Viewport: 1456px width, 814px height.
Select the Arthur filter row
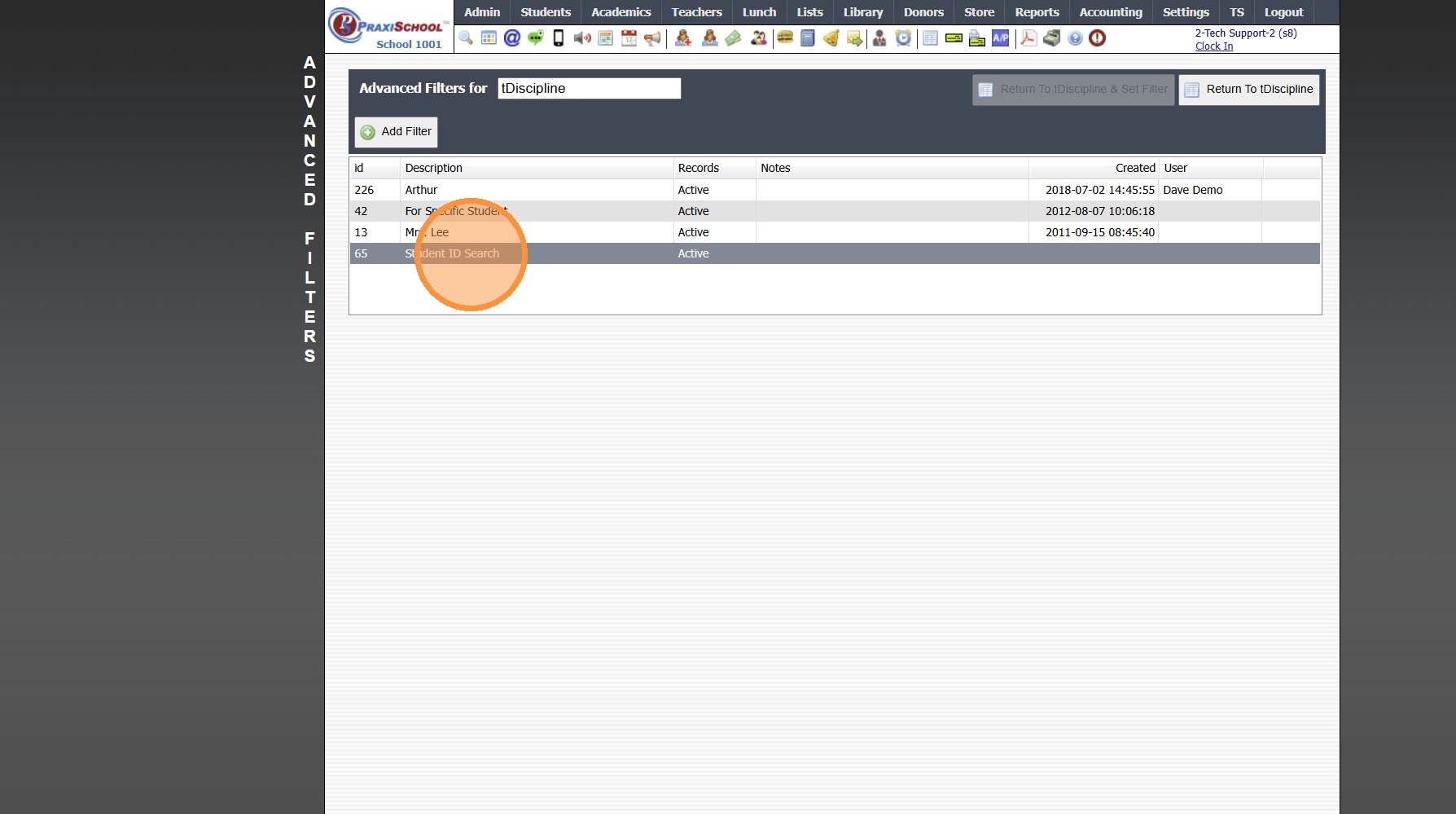point(835,190)
